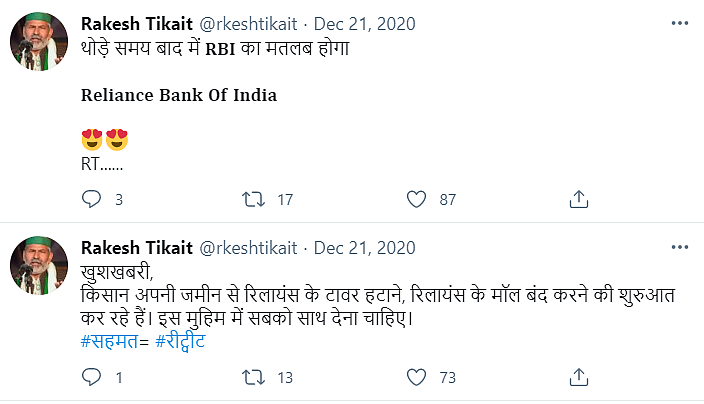Share the खुशखबरी tweet
Viewport: 704px width, 404px height.
tap(578, 377)
